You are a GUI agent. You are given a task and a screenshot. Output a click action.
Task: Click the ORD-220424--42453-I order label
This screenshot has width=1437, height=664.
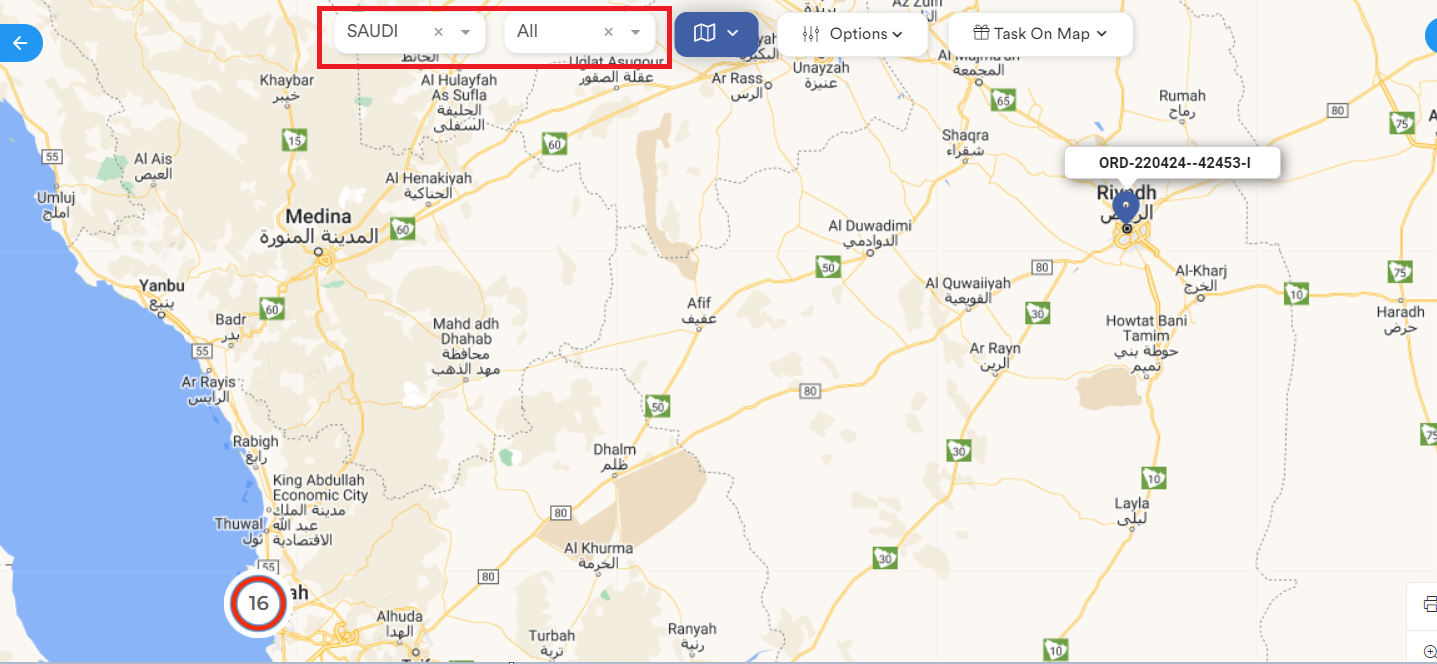(x=1173, y=162)
